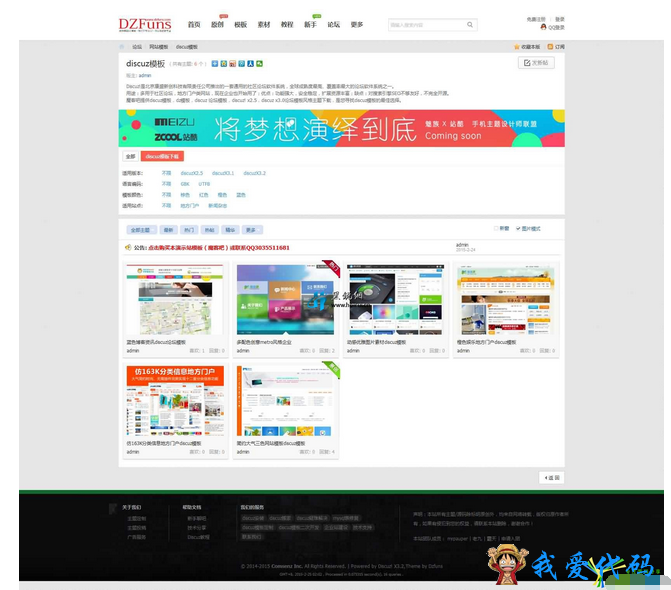The image size is (671, 590).
Task: Filter by UTF8 encoding
Action: tap(204, 184)
